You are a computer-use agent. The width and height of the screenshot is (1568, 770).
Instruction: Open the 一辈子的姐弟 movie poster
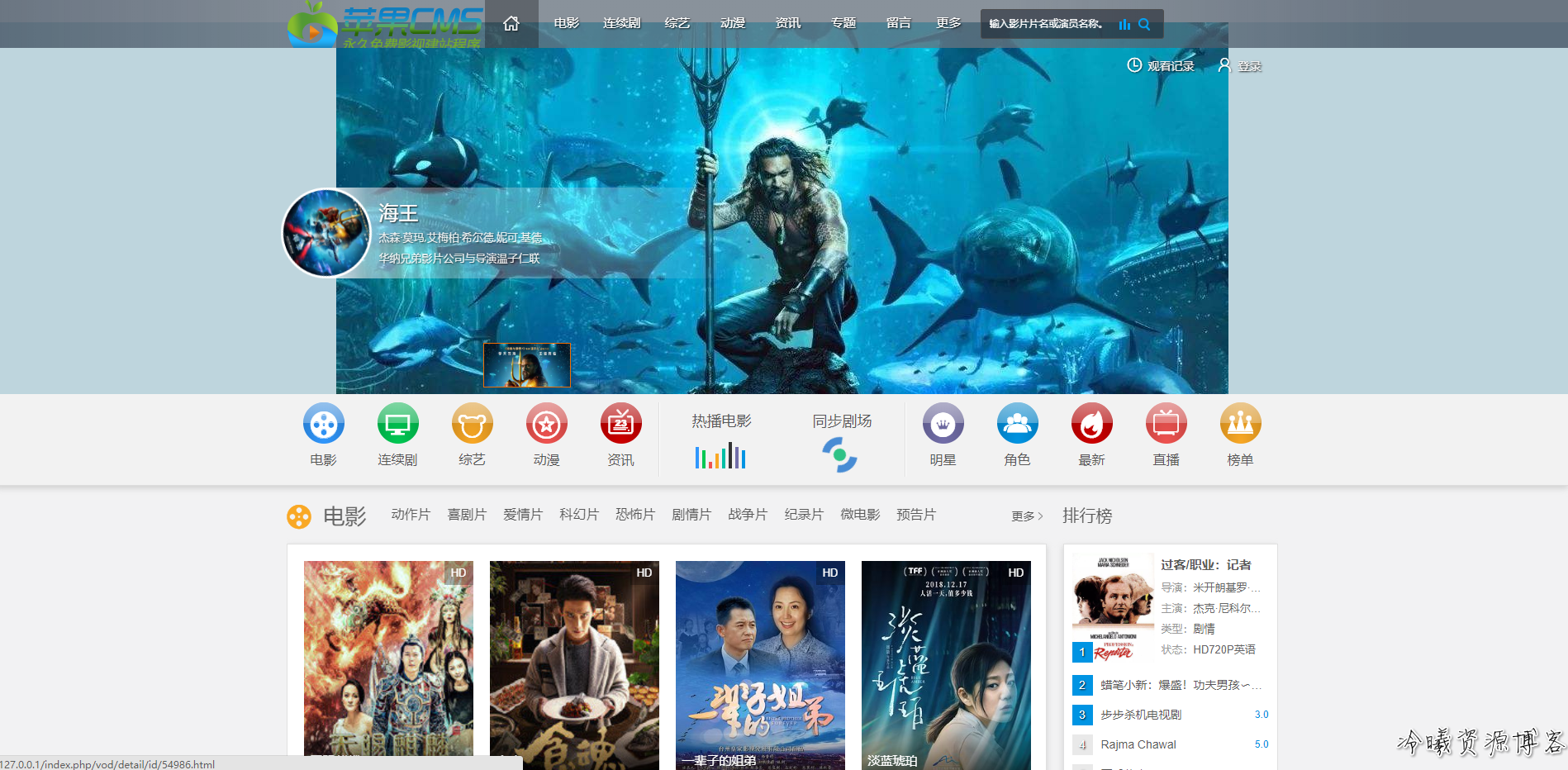click(760, 665)
